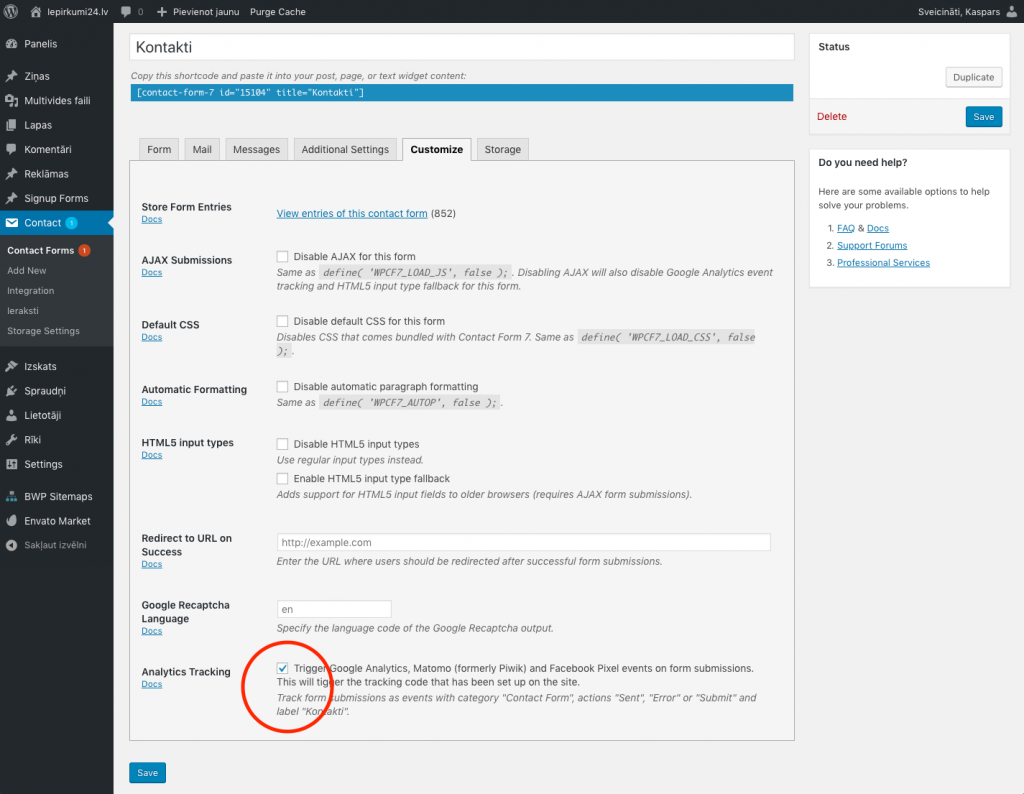Click the Multivides faili media icon
1024x794 pixels.
[12, 101]
